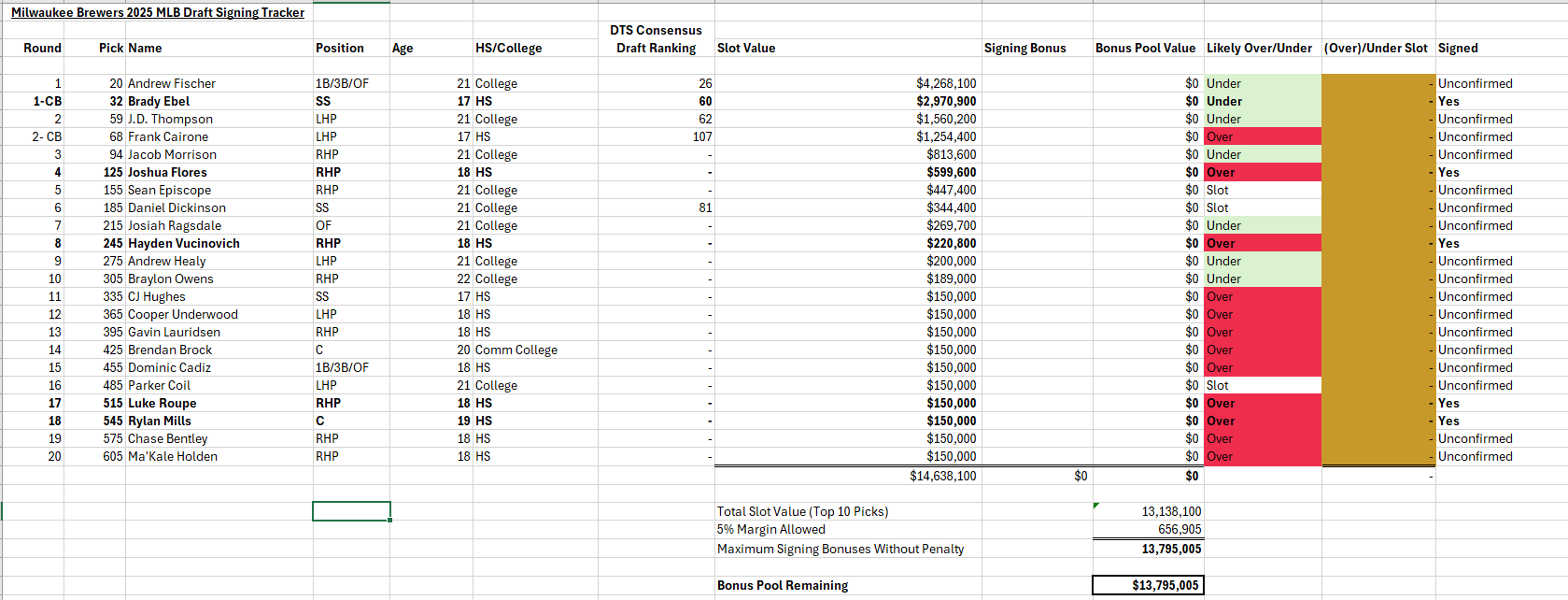The width and height of the screenshot is (1568, 600).
Task: Click the DTS Consensus Draft Ranking header
Action: pos(656,39)
